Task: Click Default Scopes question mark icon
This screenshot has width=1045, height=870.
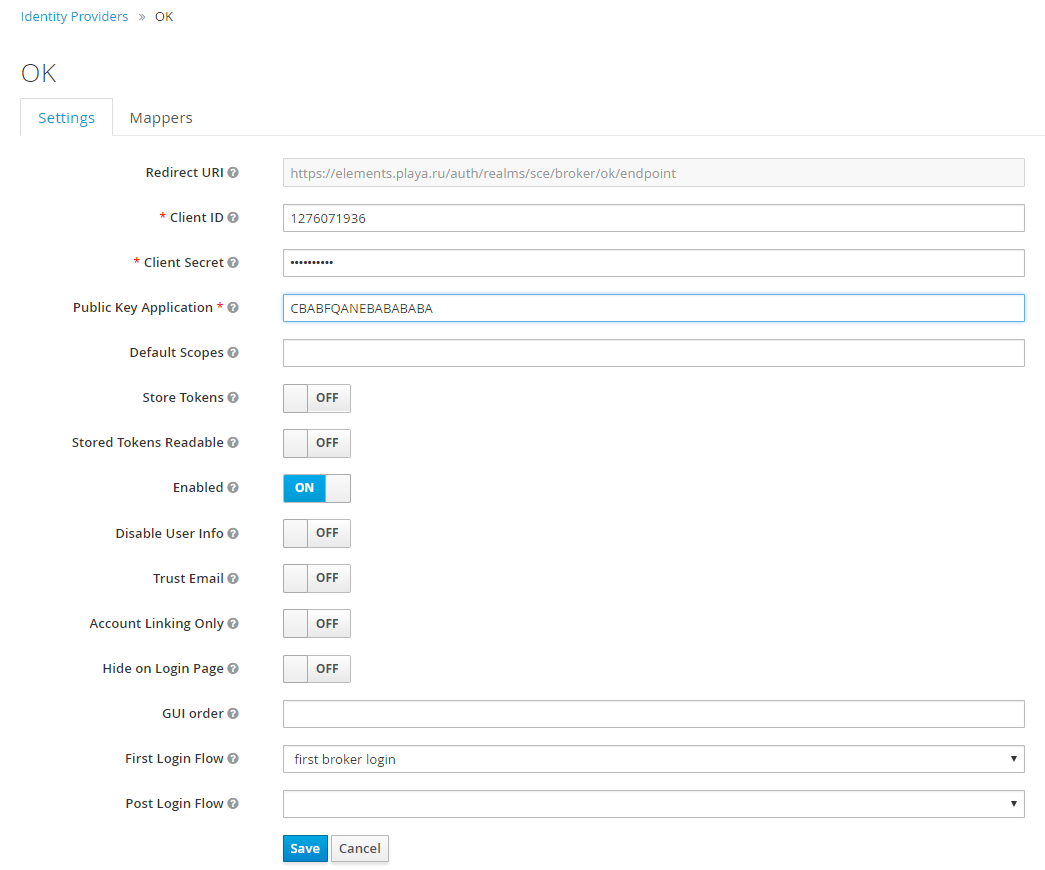Action: coord(233,353)
